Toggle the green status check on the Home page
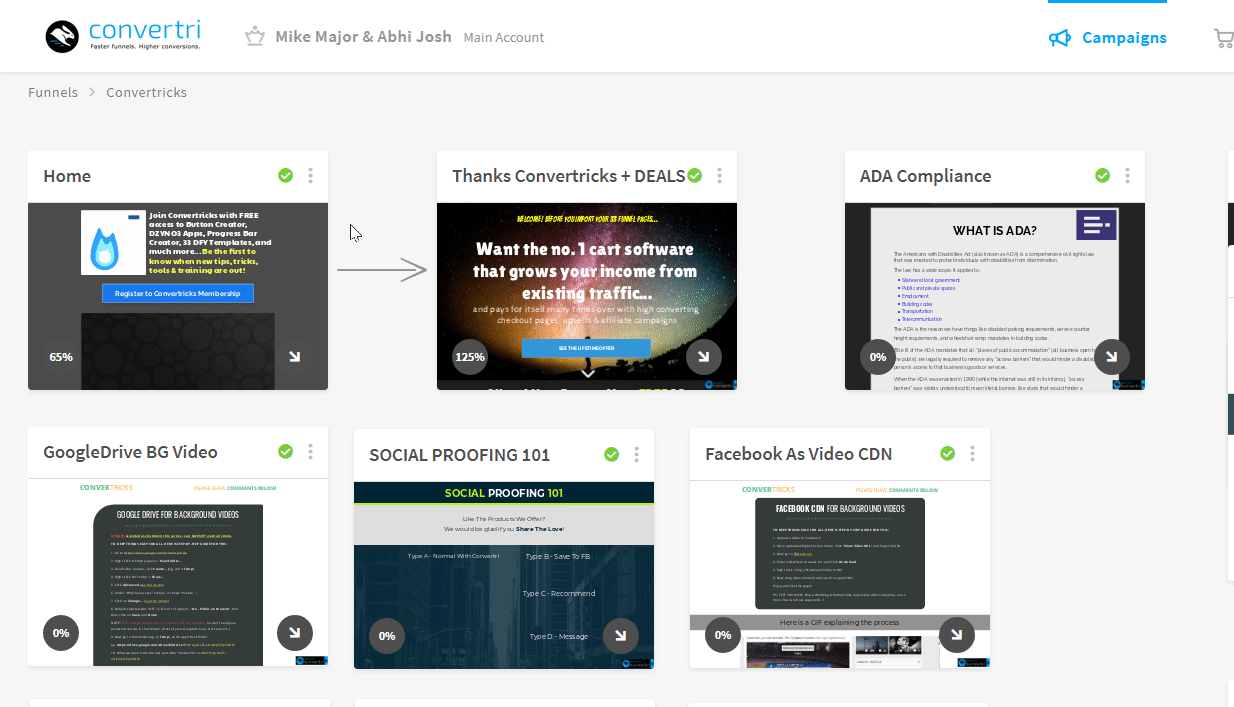 coord(285,174)
